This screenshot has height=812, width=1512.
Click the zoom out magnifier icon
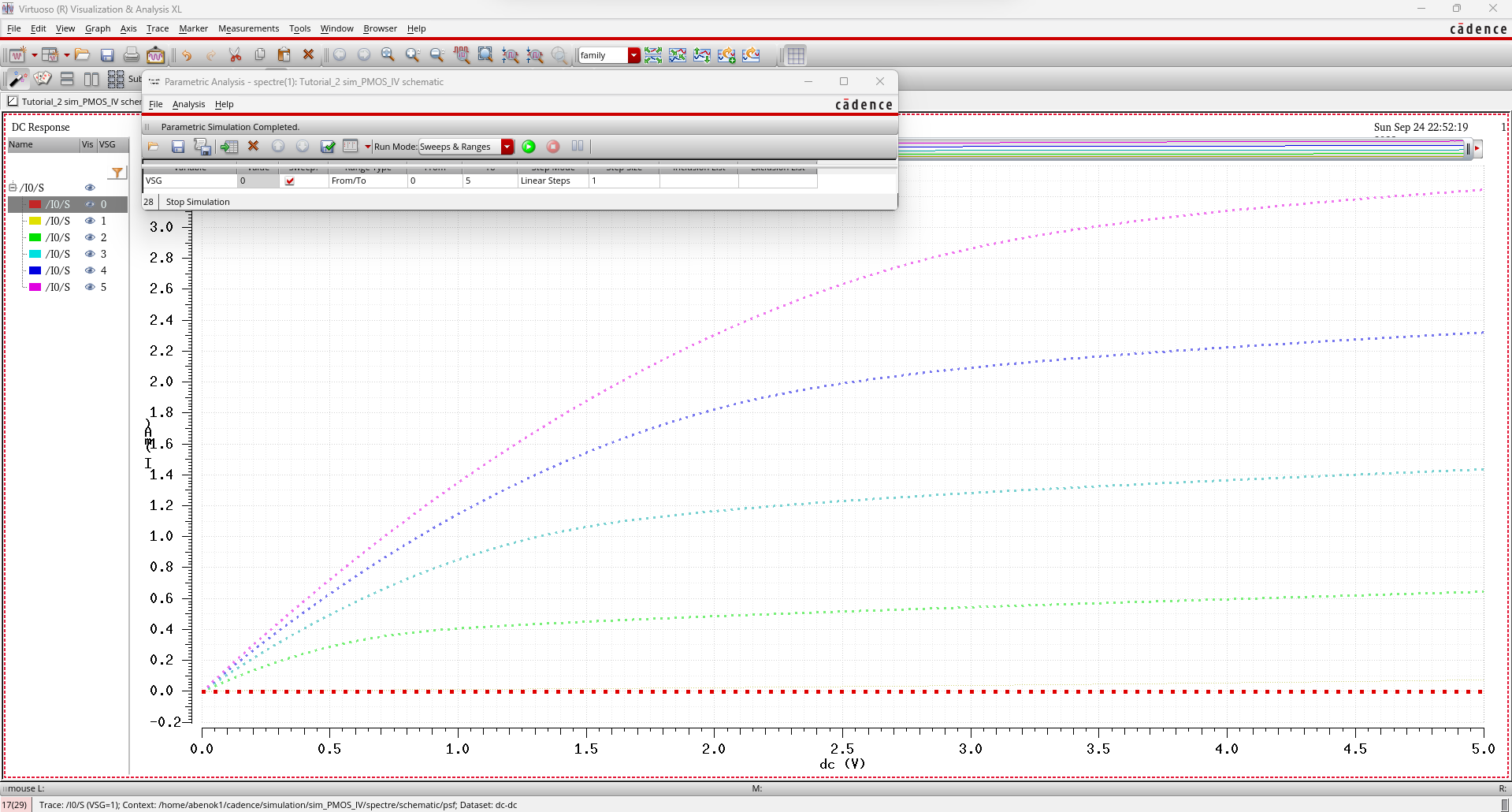coord(437,55)
